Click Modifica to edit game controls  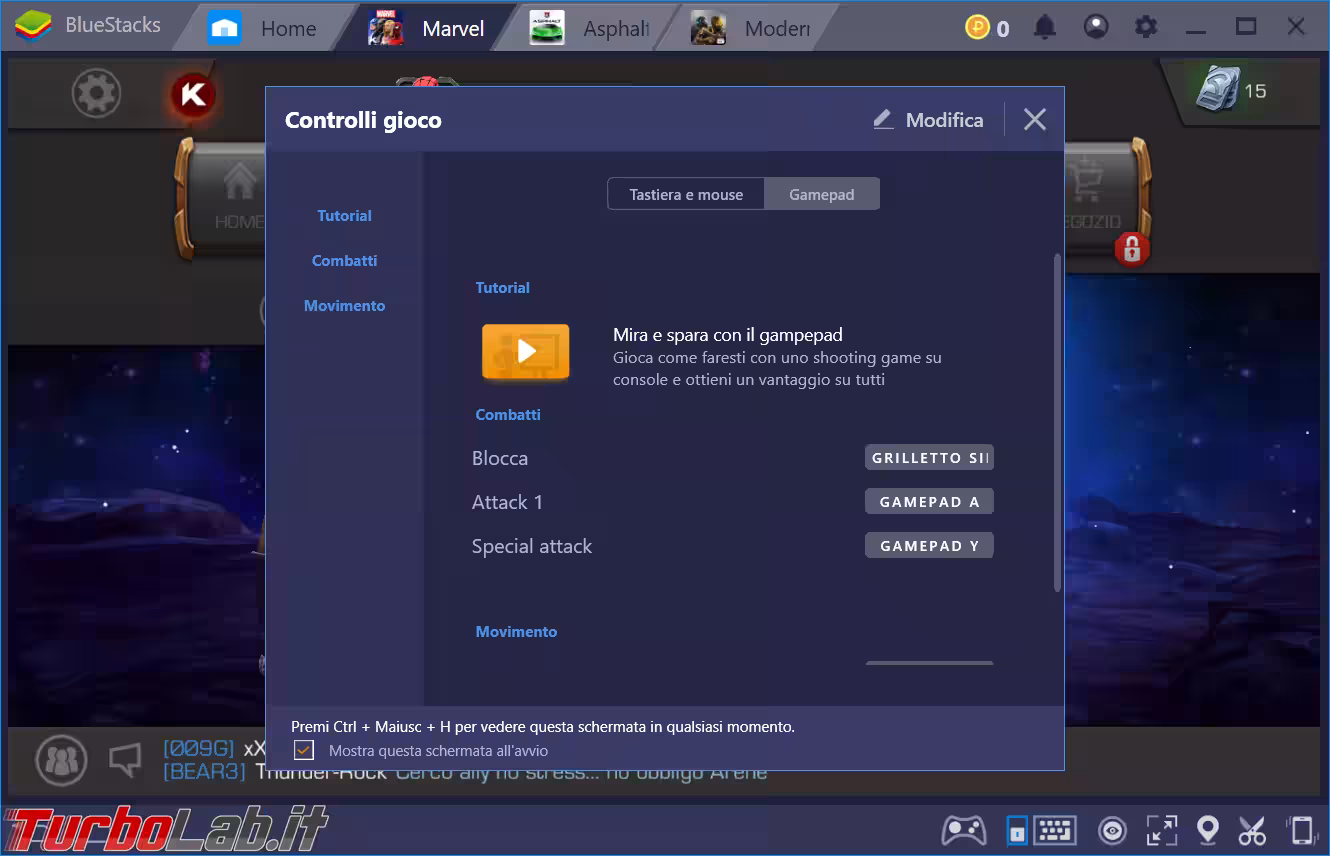pos(928,120)
